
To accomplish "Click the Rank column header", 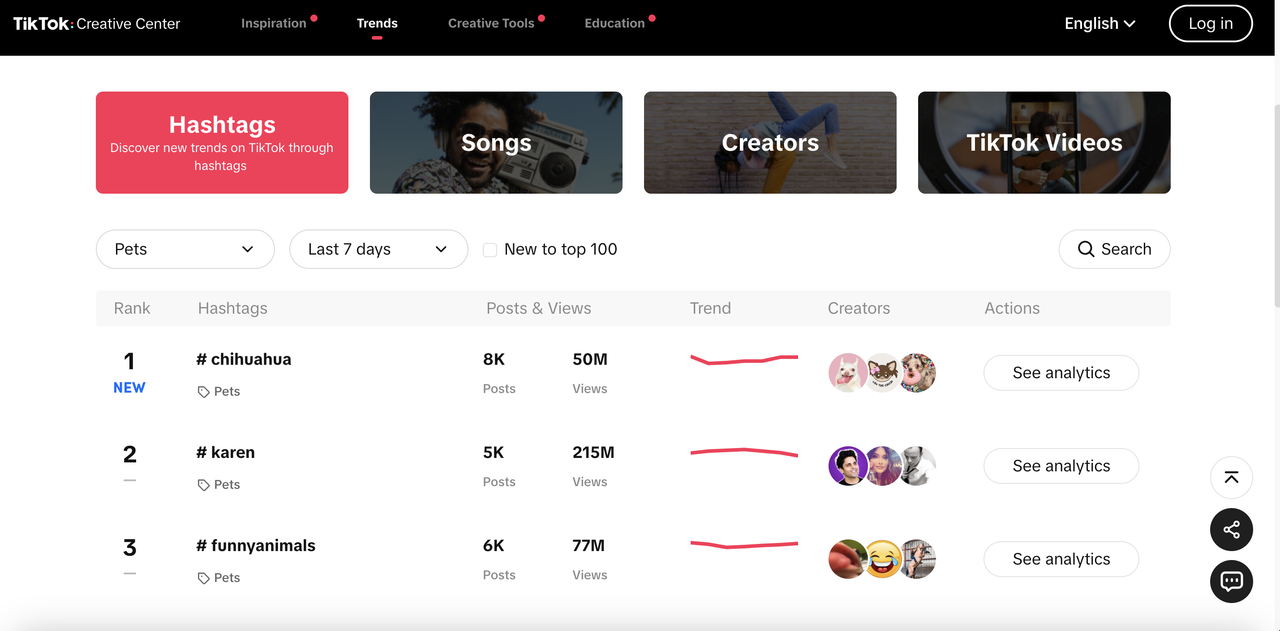I will click(132, 308).
